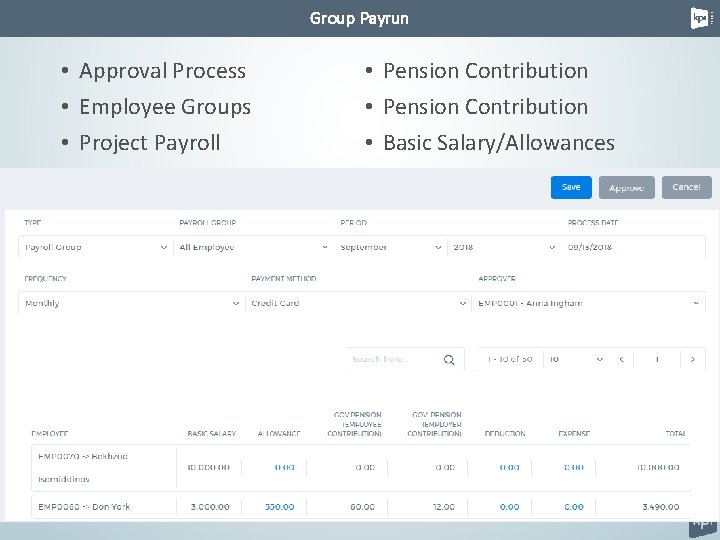This screenshot has height=540, width=720.
Task: Open the Type dropdown showing Payroll Group
Action: point(95,247)
